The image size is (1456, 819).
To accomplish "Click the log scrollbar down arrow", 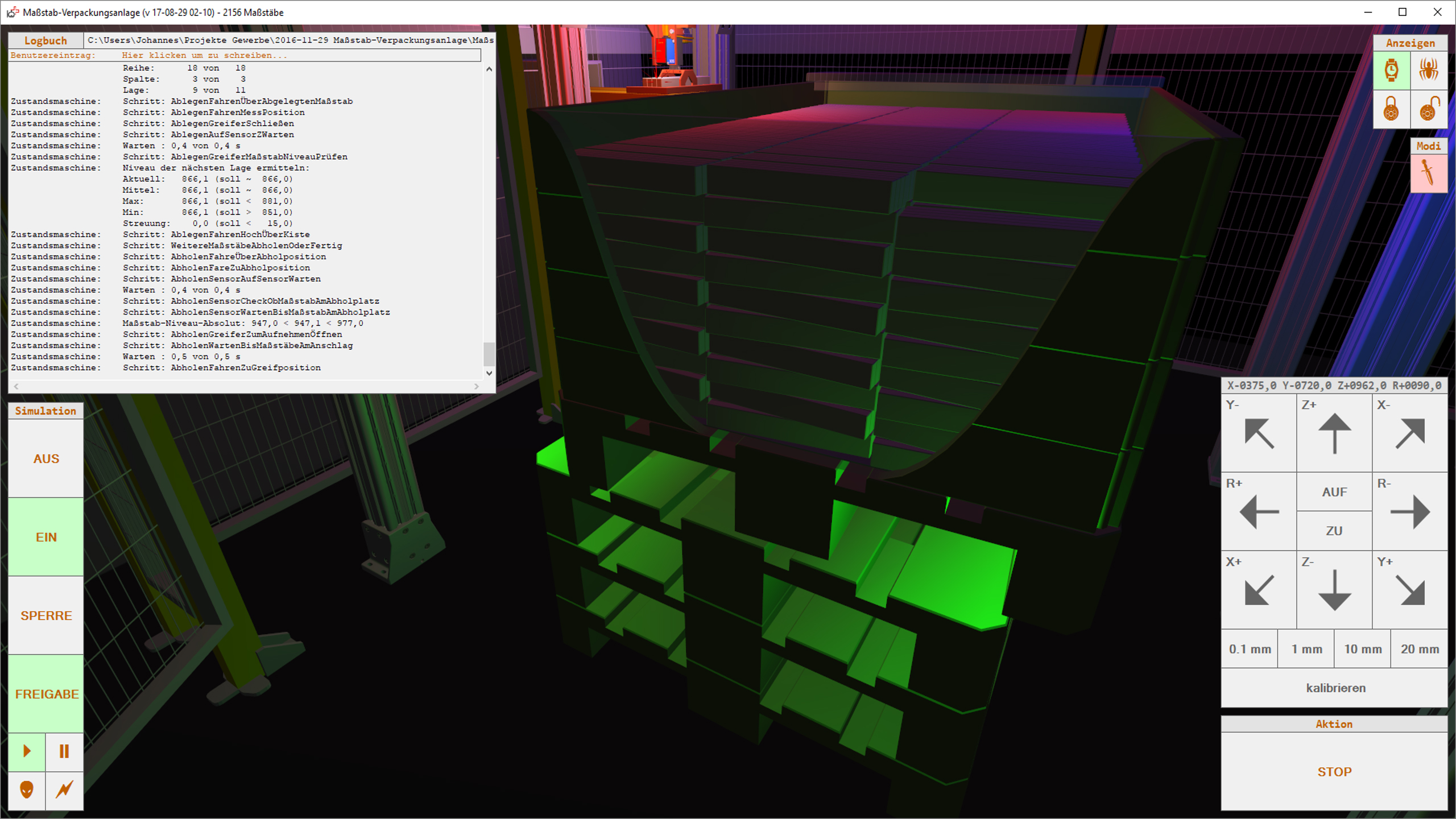I will coord(489,373).
